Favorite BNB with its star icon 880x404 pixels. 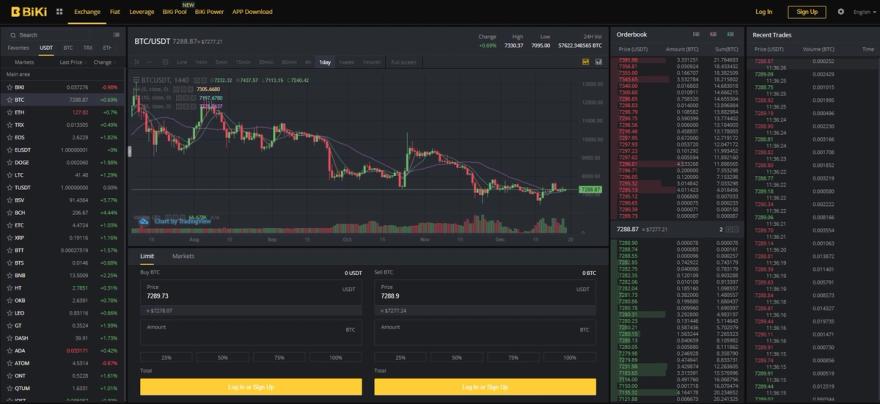pos(10,276)
